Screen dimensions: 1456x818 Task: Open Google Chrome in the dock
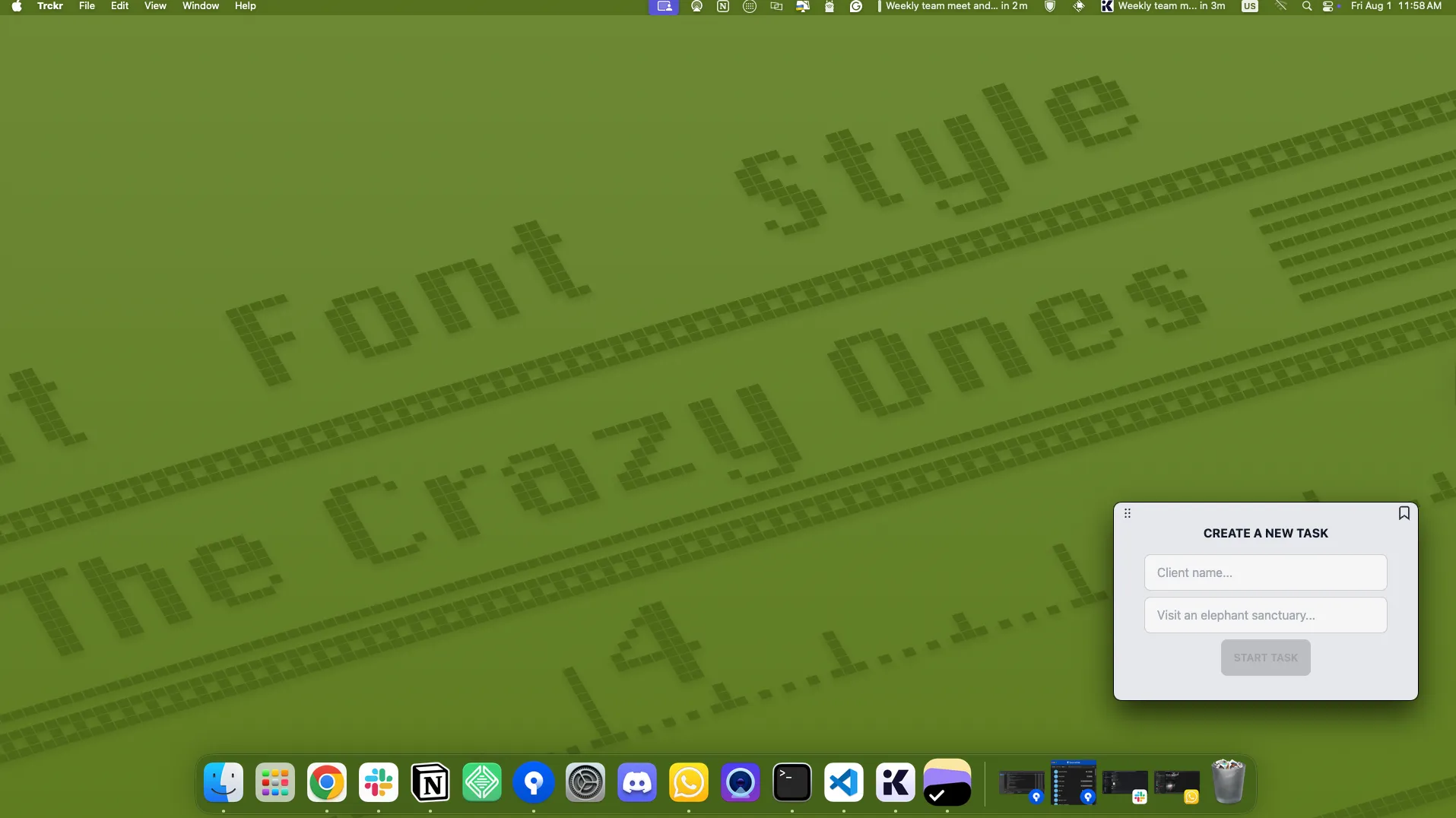pos(327,782)
